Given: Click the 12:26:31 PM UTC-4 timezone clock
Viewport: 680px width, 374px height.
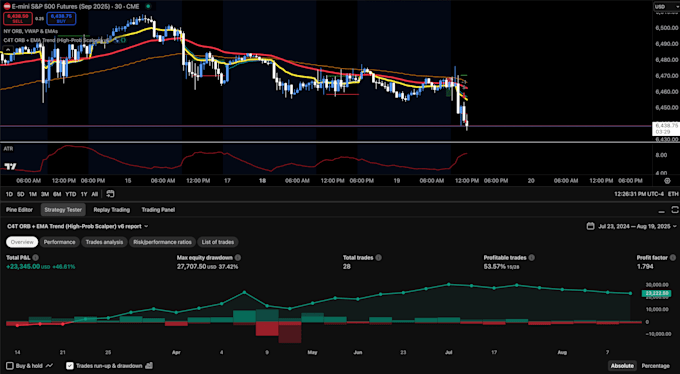Looking at the screenshot, I should [x=639, y=194].
